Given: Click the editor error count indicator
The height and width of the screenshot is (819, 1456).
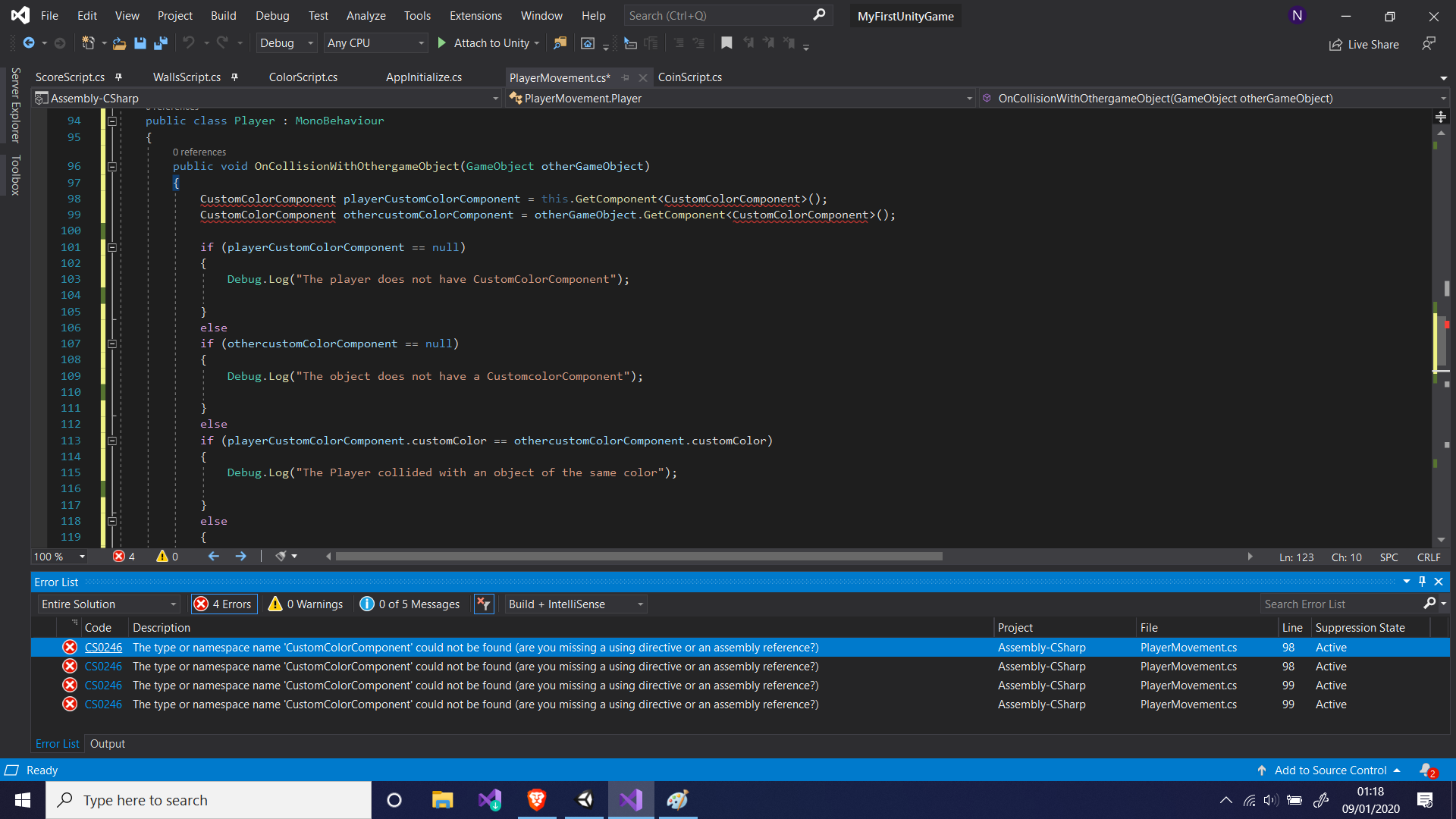Looking at the screenshot, I should tap(124, 557).
